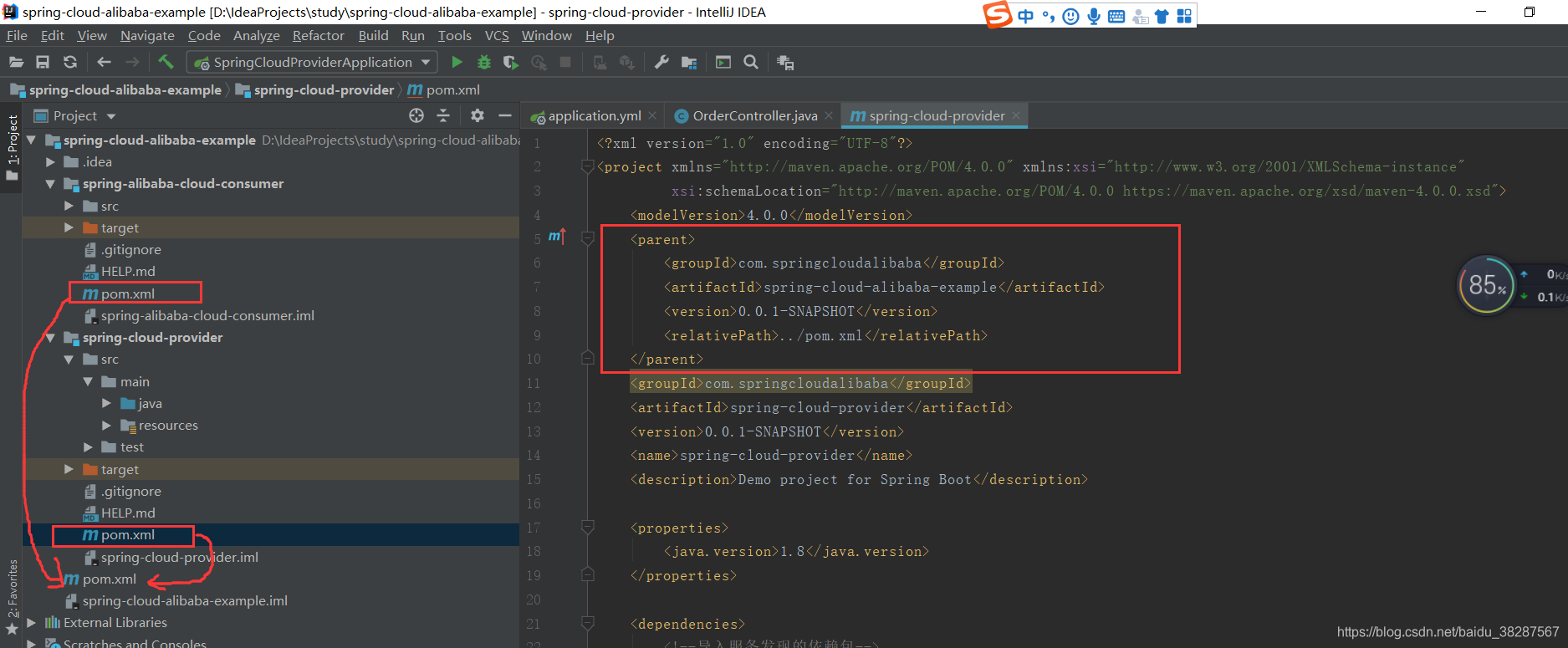The width and height of the screenshot is (1568, 648).
Task: Collapse spring-alibaba-cloud-consumer module
Action: 50,183
